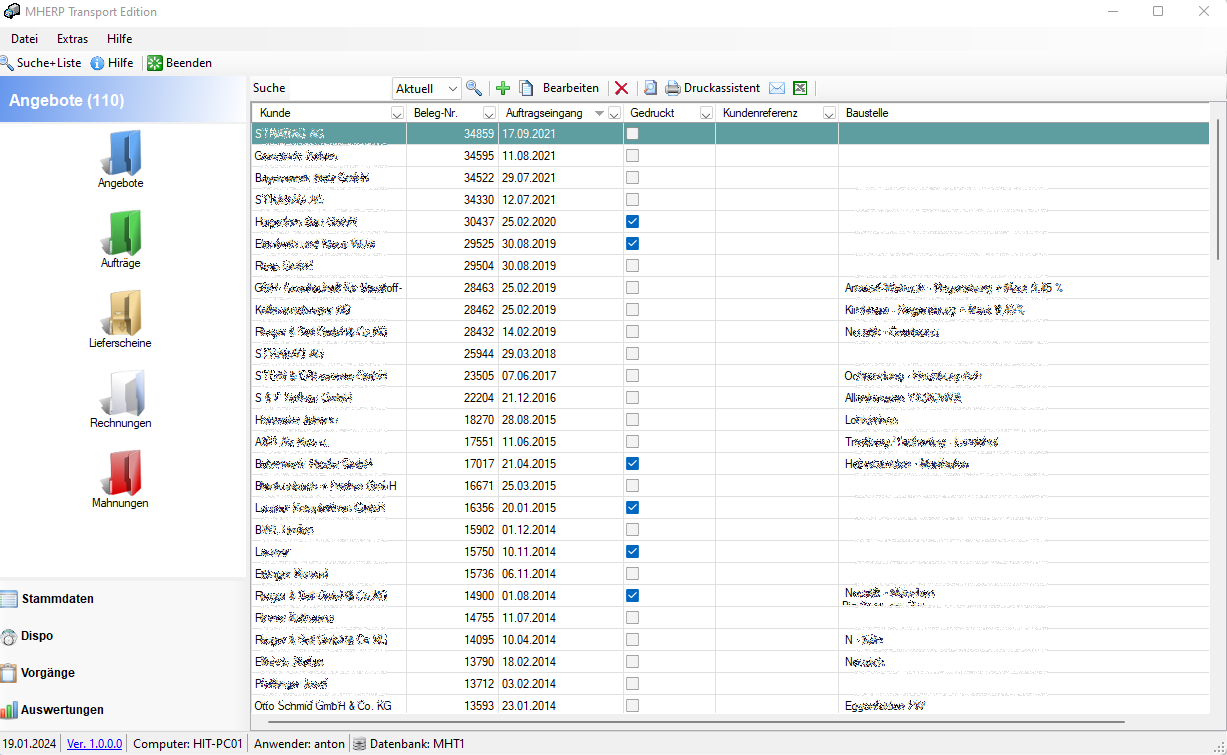Open the Aufträge folder icon
The width and height of the screenshot is (1227, 755).
point(120,234)
